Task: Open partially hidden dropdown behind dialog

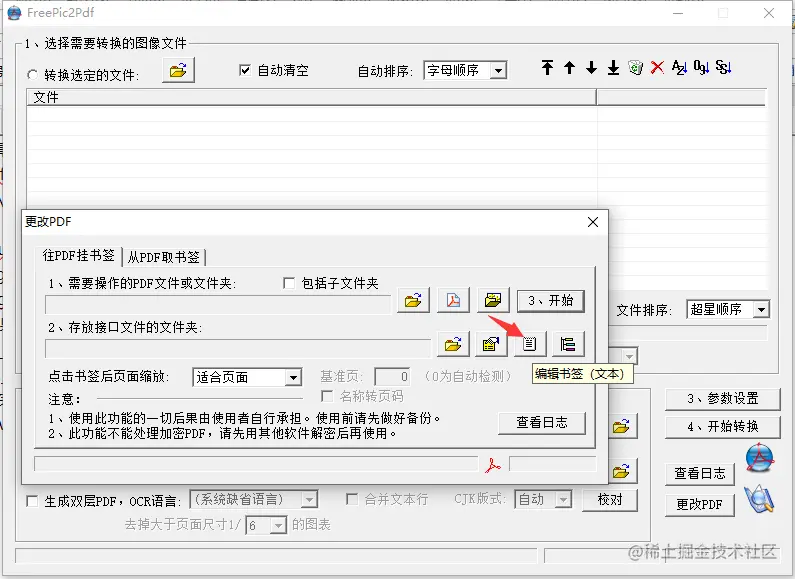Action: [629, 356]
